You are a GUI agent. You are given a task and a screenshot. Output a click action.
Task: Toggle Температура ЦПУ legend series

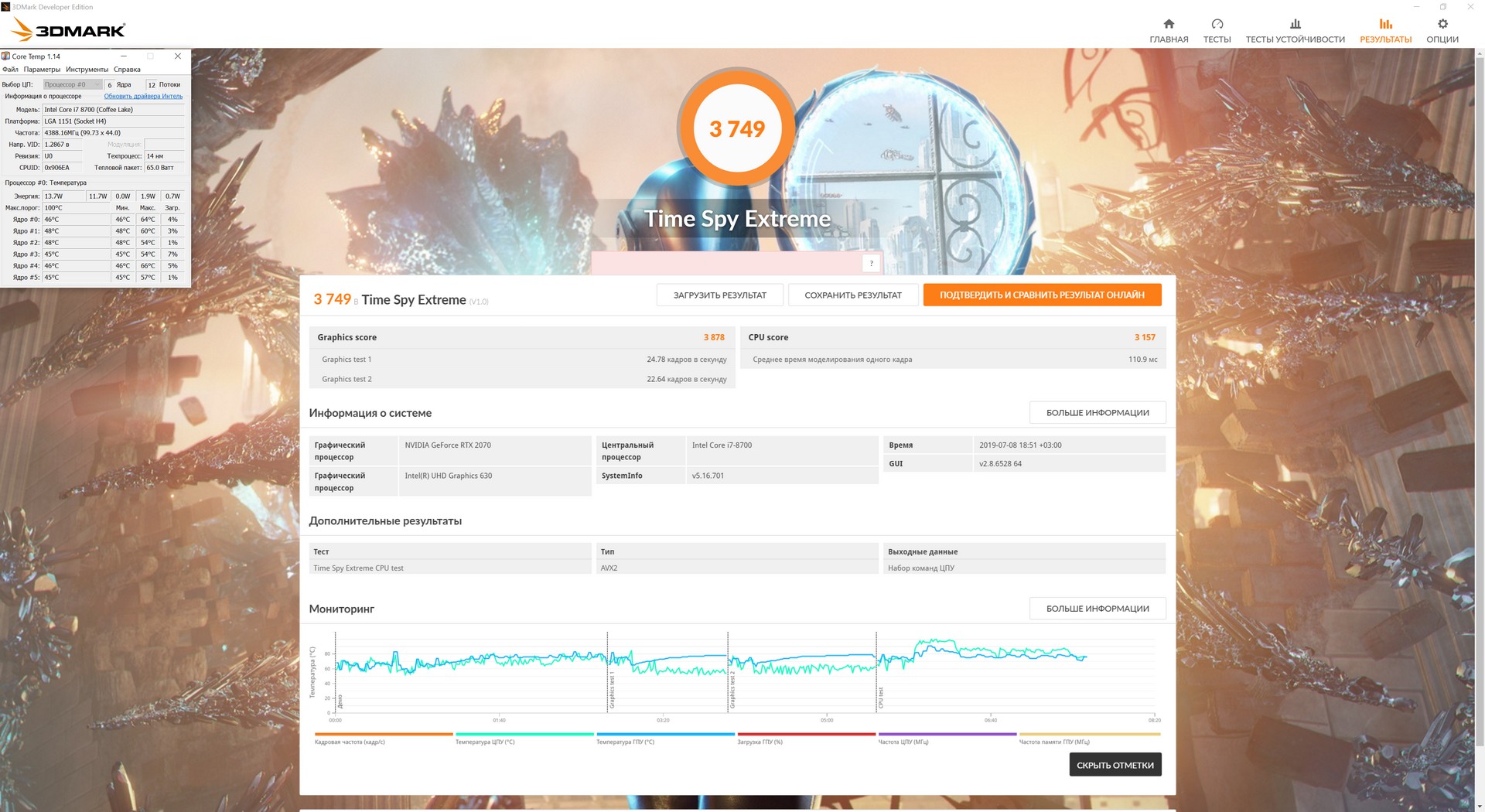[524, 739]
